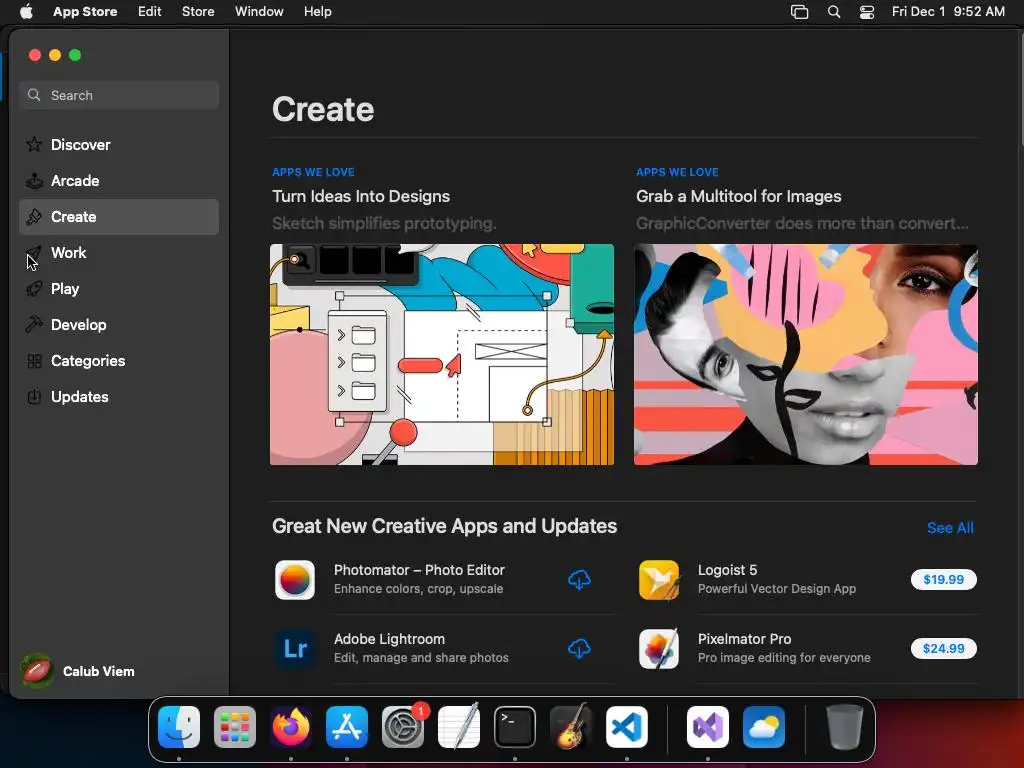Open Grab a Multitool for Images story
Viewport: 1024px width, 768px height.
739,197
